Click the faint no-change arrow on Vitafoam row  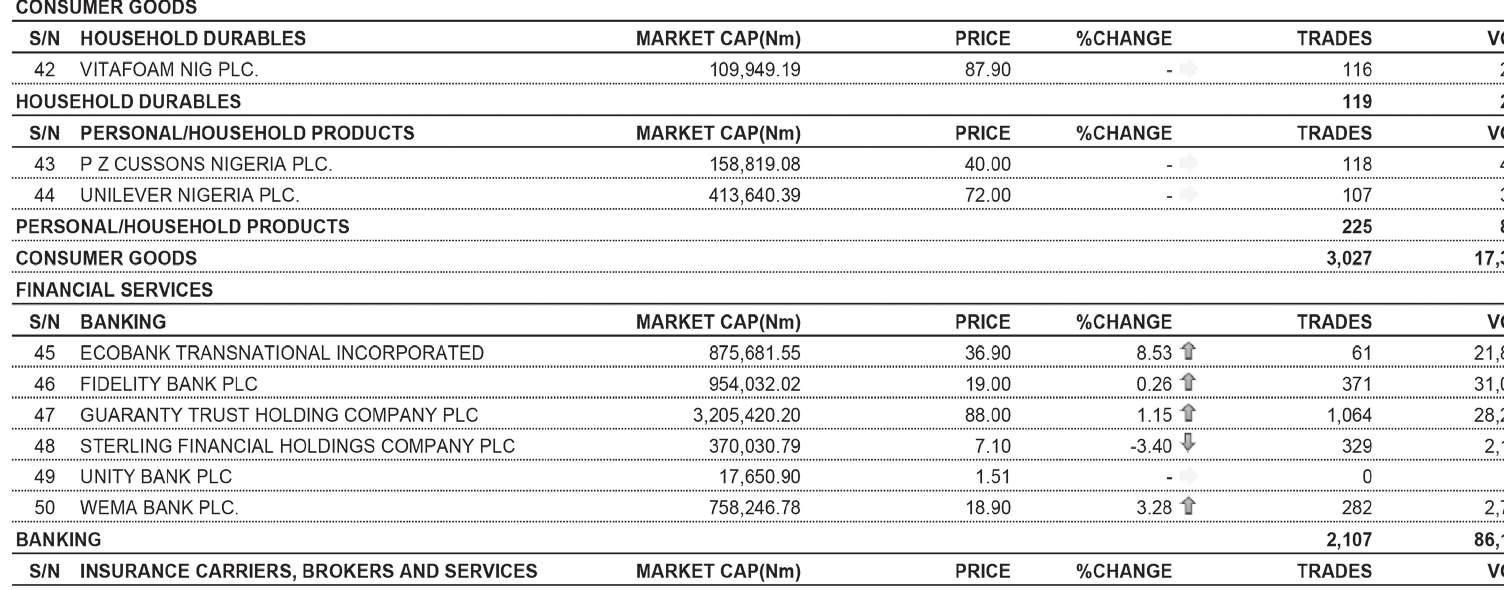1188,69
